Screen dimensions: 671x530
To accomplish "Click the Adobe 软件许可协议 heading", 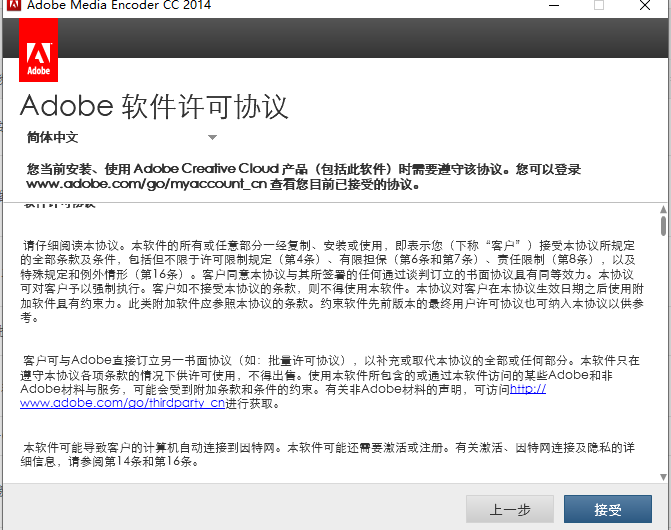I will point(154,106).
